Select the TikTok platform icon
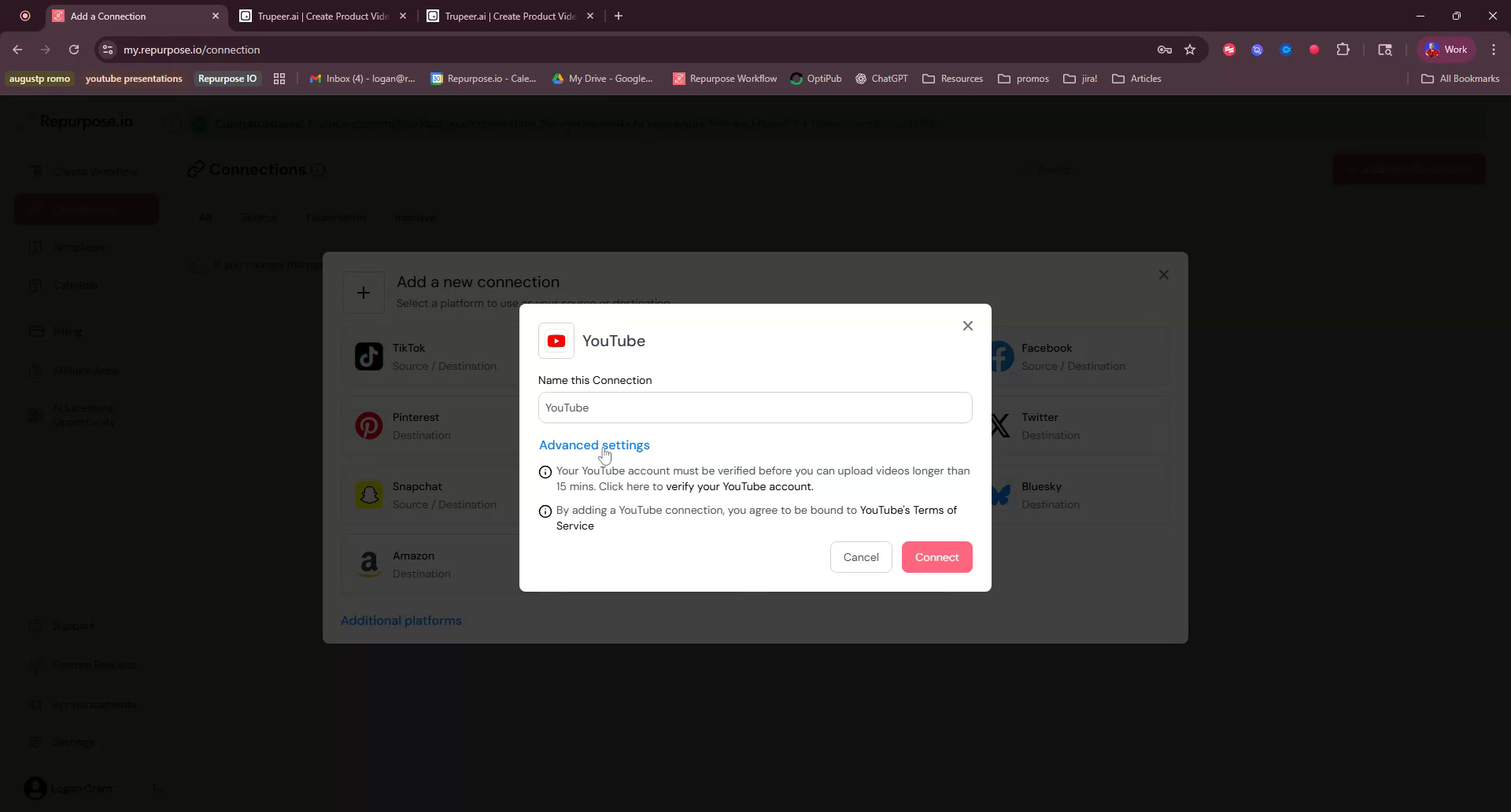This screenshot has width=1511, height=812. tap(368, 356)
